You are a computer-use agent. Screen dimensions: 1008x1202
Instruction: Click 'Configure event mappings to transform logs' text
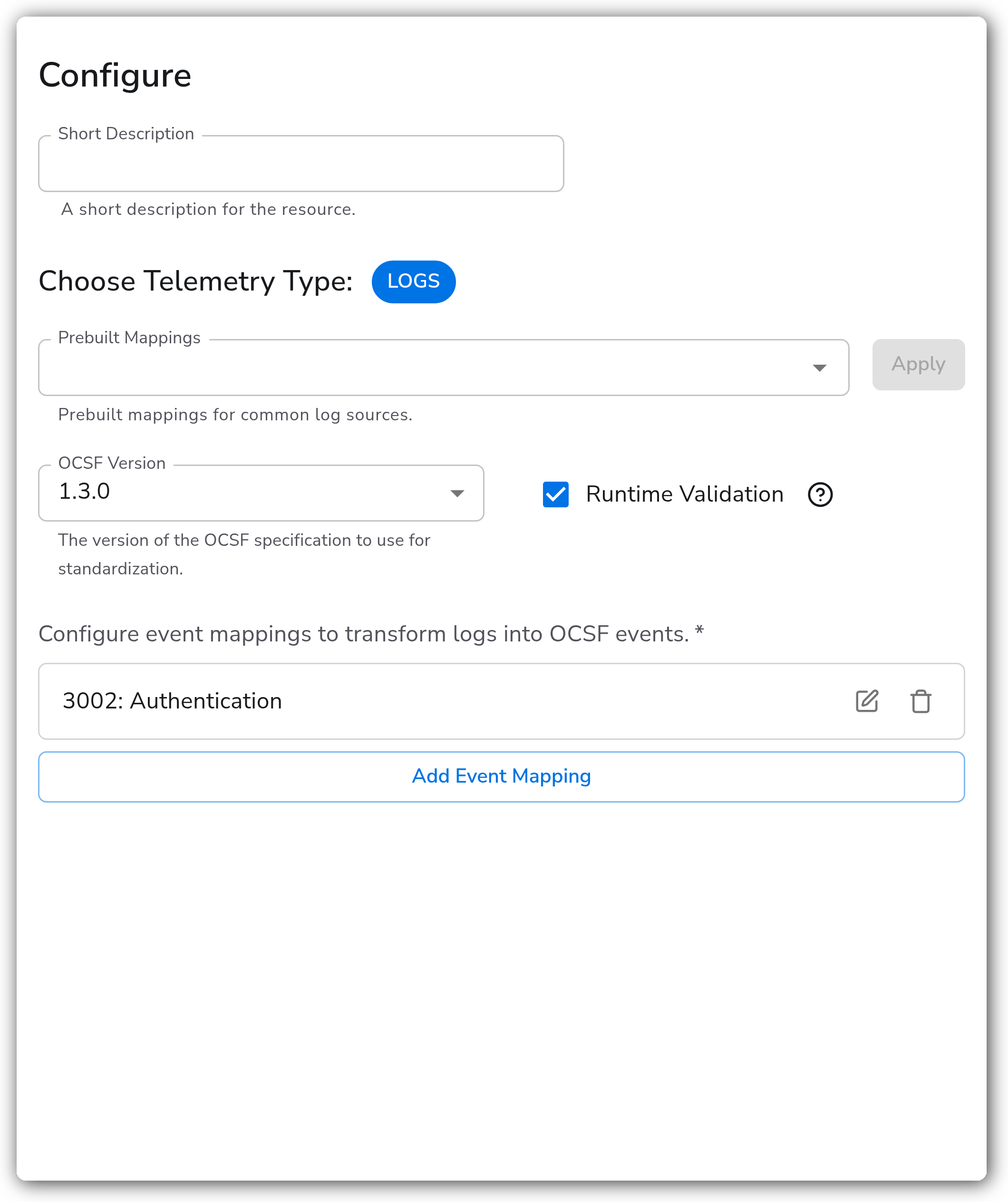(x=371, y=634)
